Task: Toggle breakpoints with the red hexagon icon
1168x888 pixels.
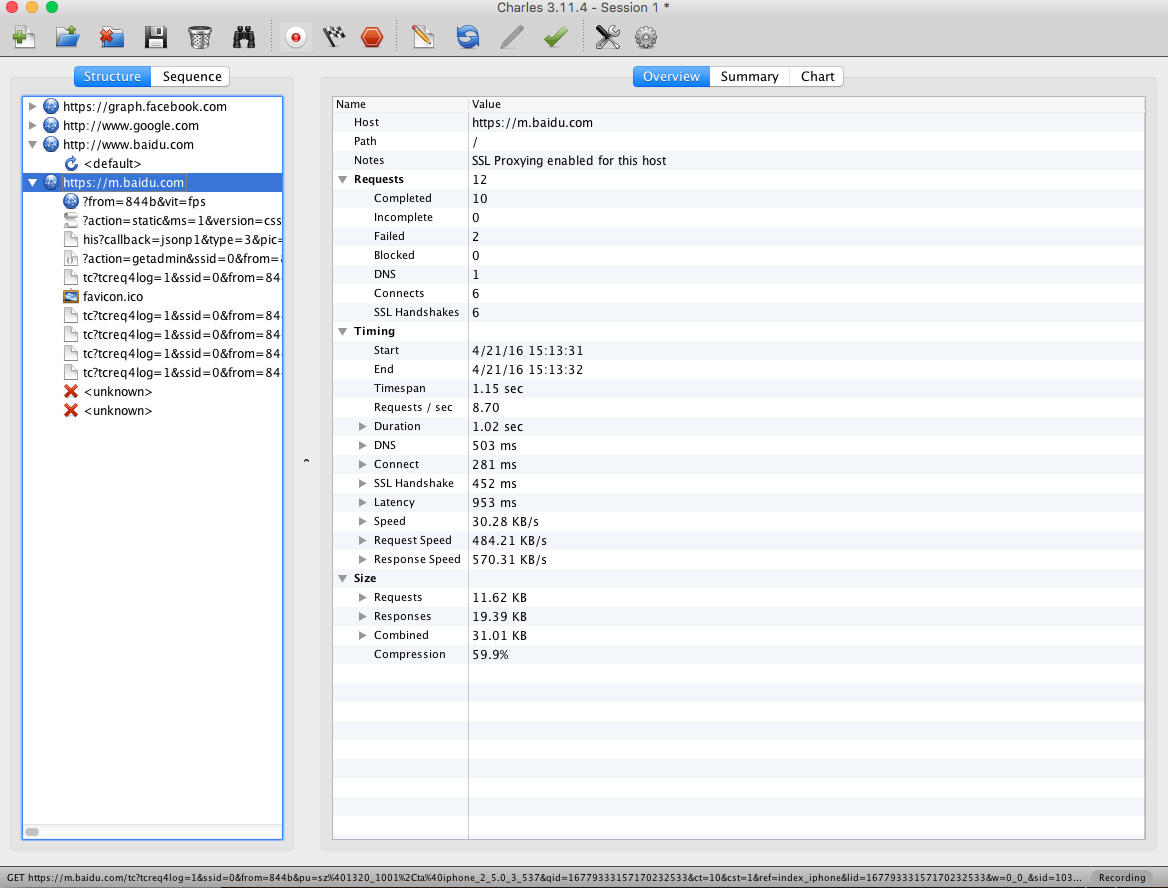Action: click(372, 37)
